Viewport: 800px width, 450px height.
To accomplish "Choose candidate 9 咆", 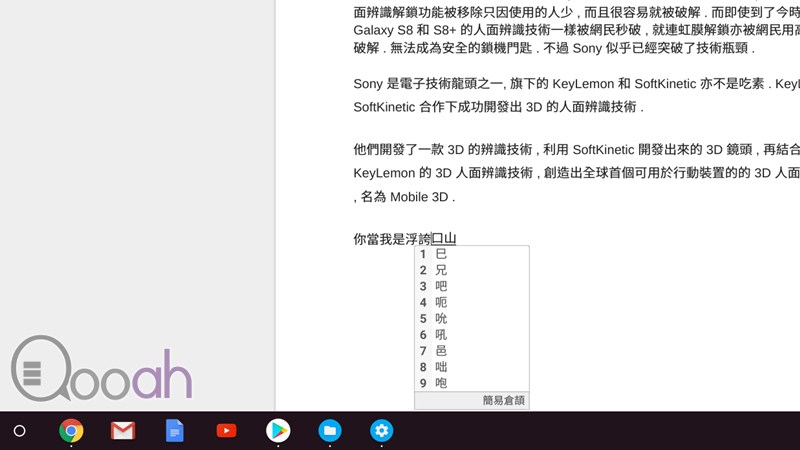I will 472,383.
